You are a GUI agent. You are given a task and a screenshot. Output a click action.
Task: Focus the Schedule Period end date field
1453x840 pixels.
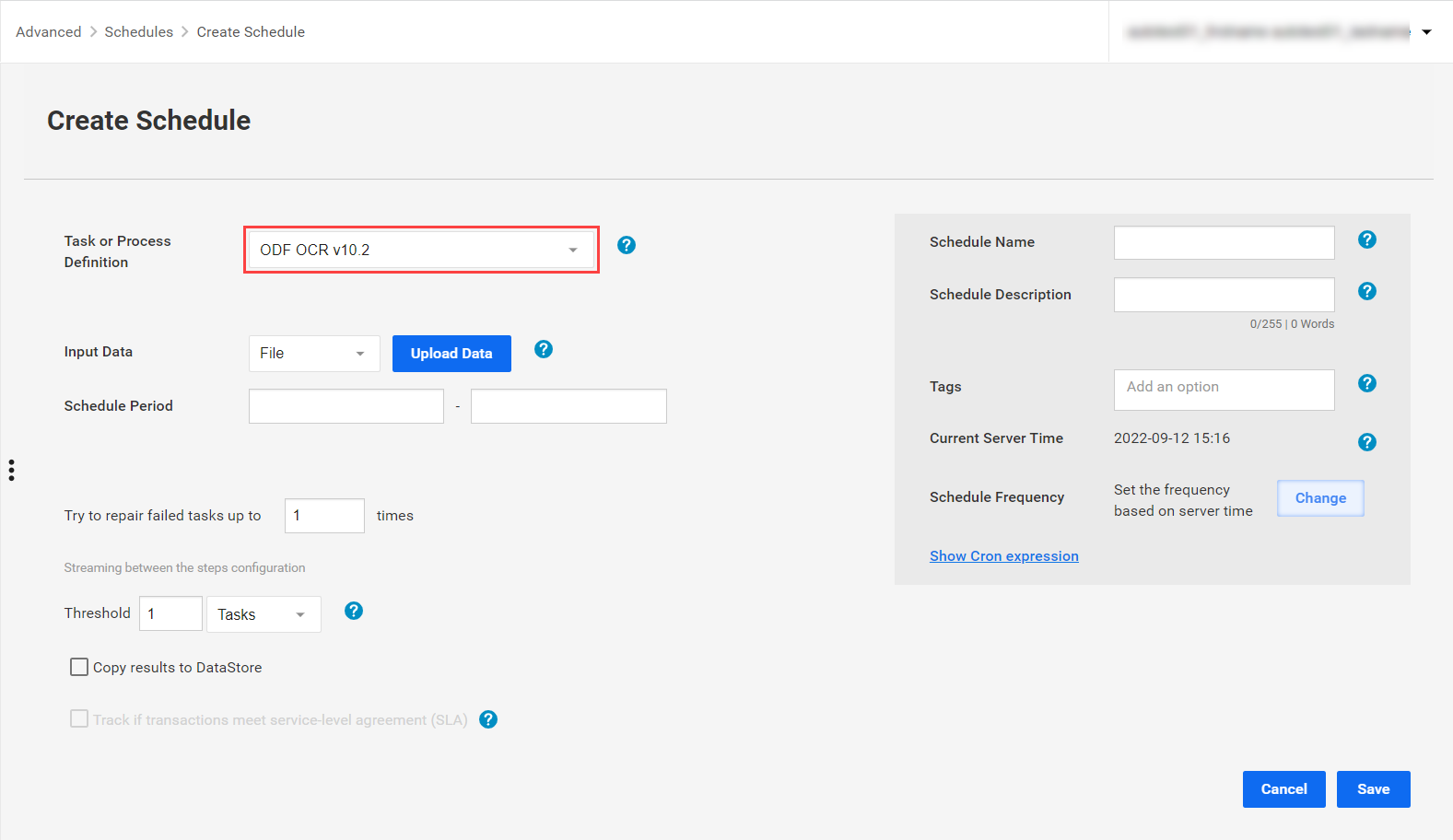tap(568, 406)
